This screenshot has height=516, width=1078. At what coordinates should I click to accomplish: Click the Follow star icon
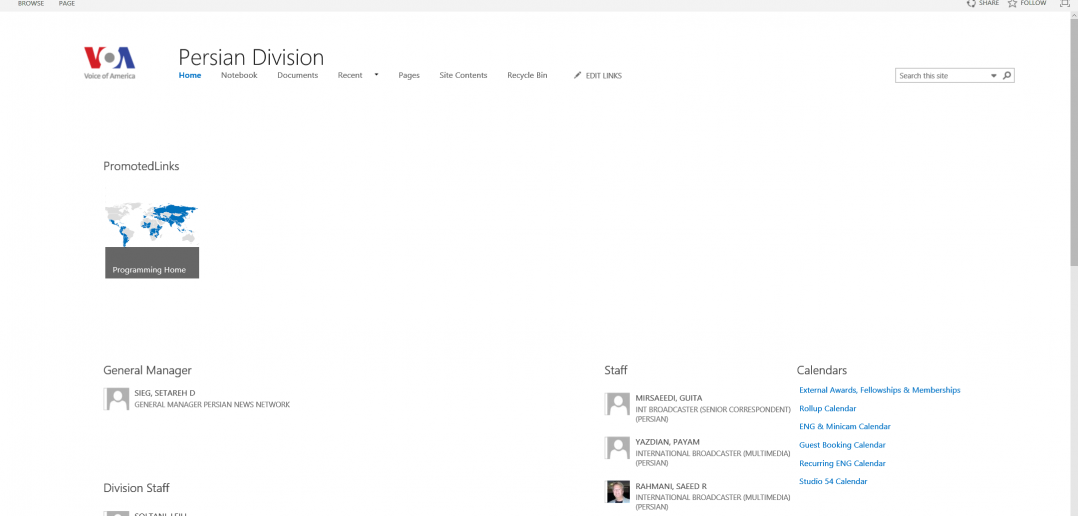[1012, 3]
